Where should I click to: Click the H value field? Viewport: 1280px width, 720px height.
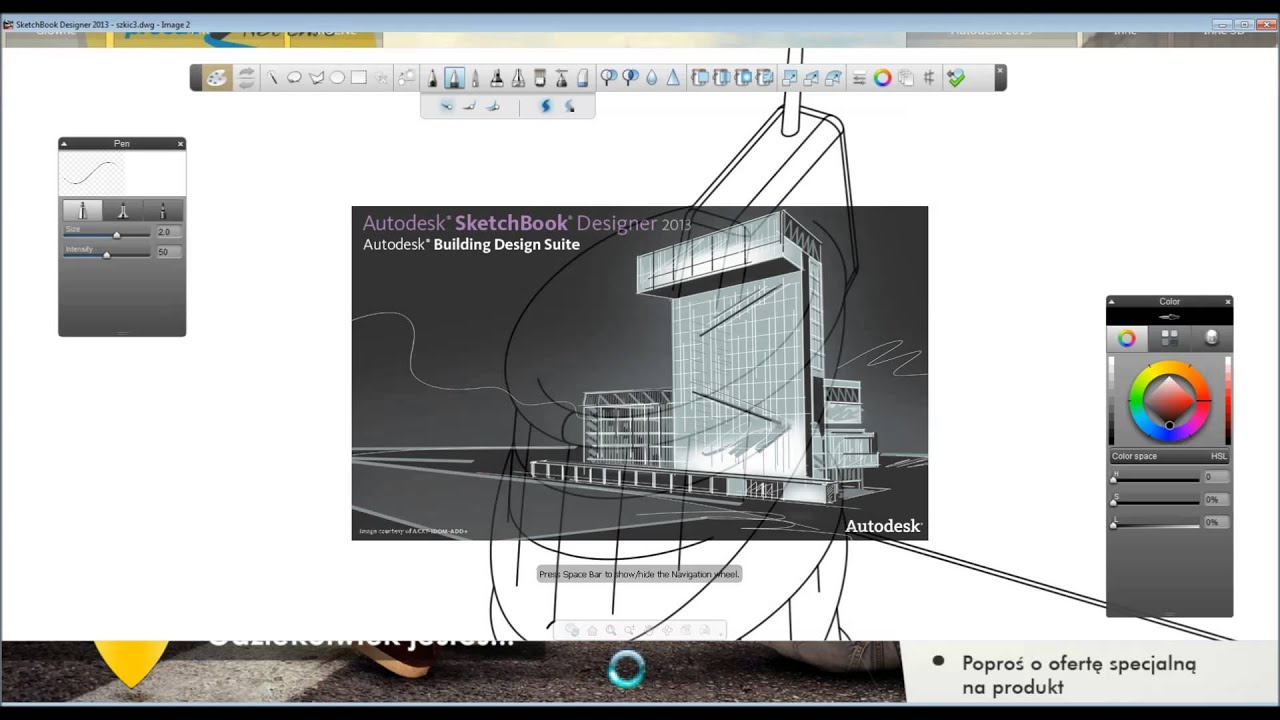(1216, 477)
